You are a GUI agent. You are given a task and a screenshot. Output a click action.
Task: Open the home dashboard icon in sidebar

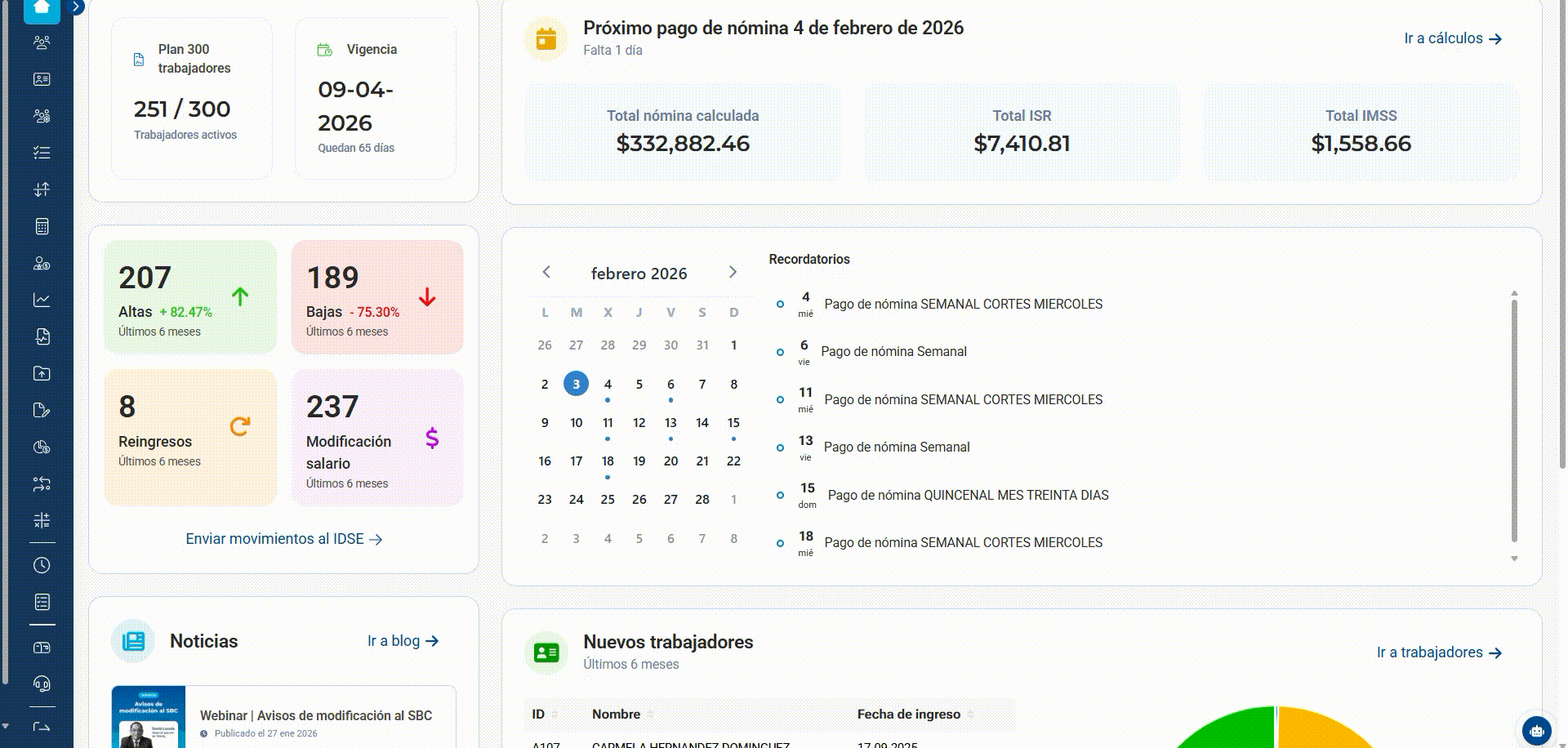coord(42,8)
